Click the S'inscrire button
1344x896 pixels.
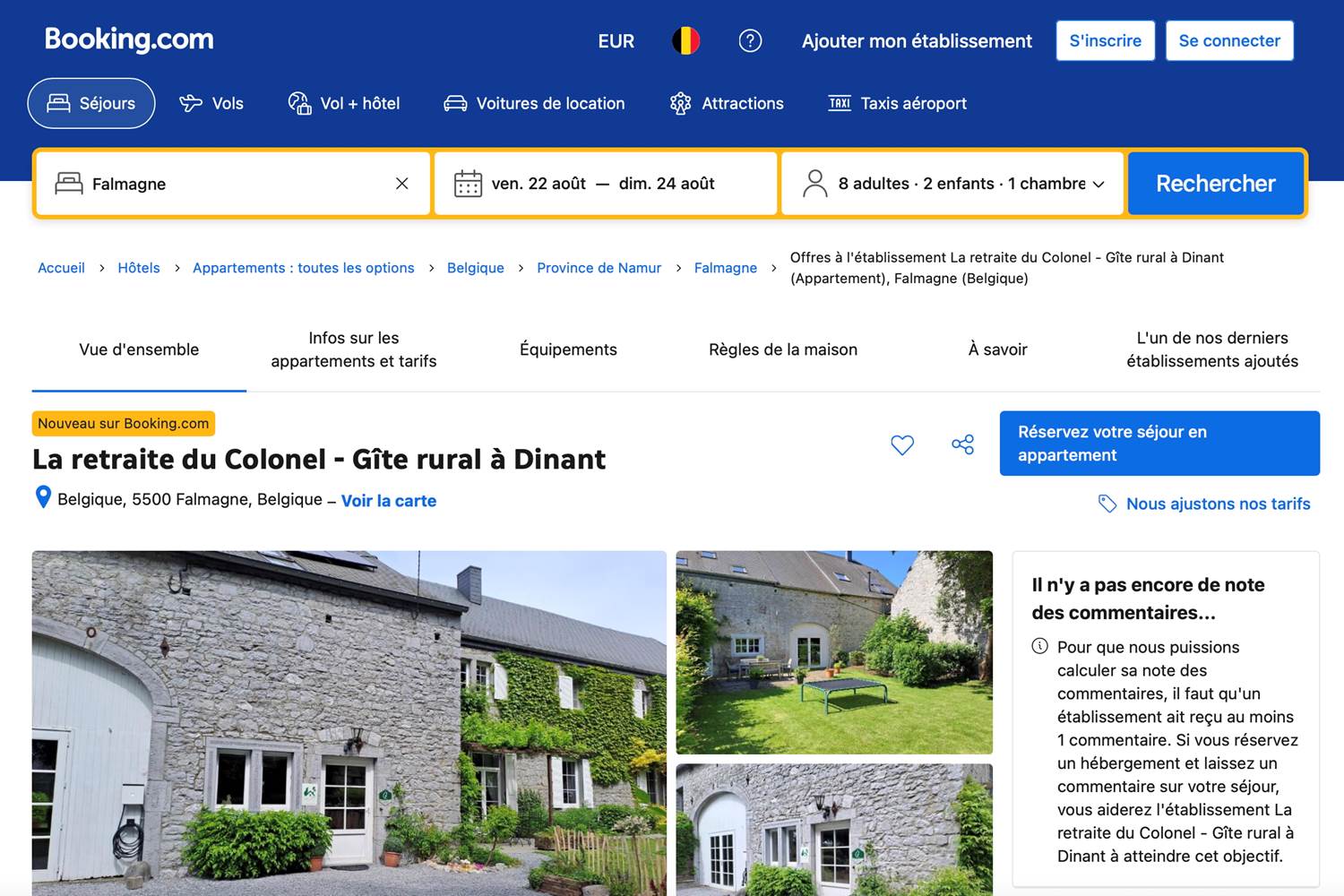click(1105, 40)
